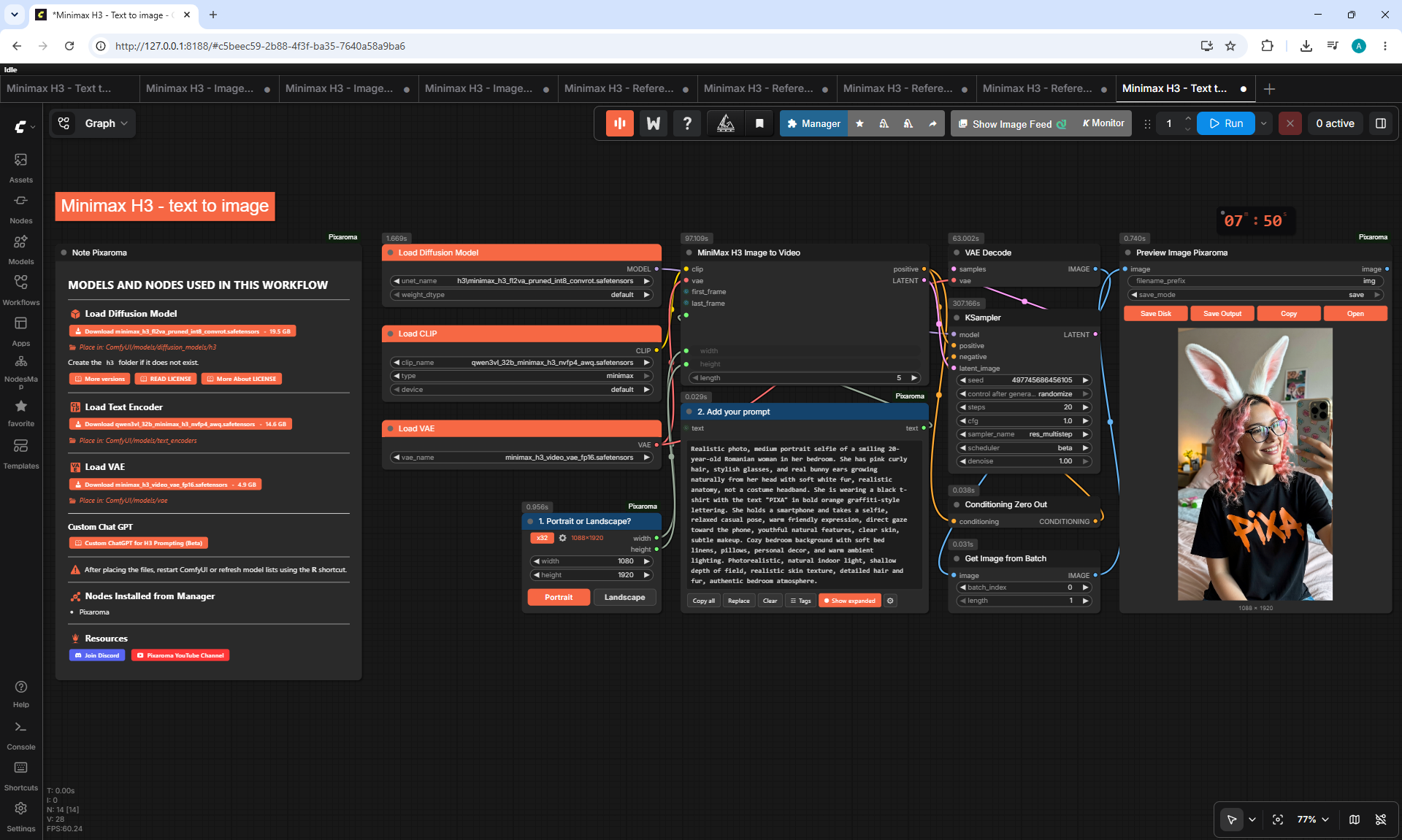1402x840 pixels.
Task: Toggle the x32 snap option
Action: [541, 538]
